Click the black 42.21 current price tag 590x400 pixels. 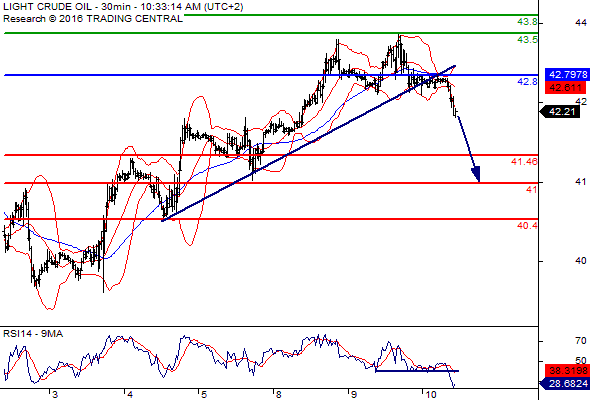point(560,112)
